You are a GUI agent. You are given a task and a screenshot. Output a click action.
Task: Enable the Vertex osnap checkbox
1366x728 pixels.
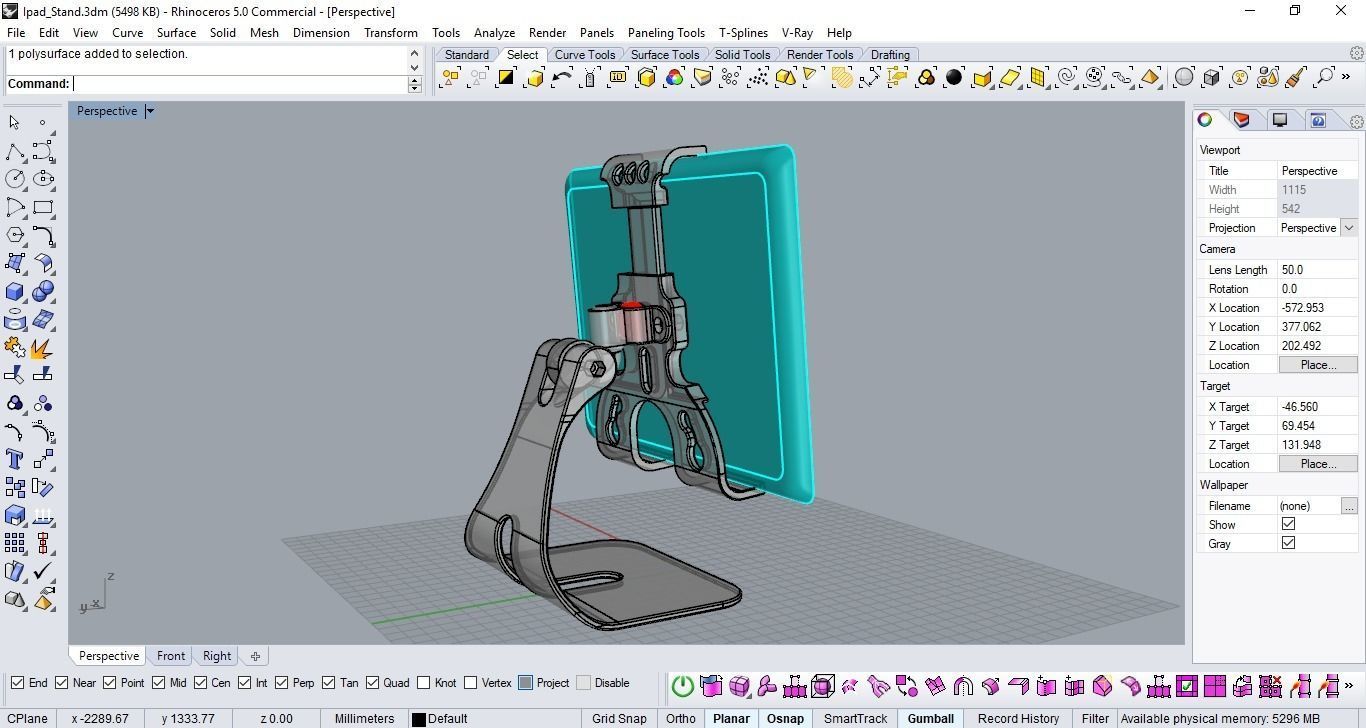pyautogui.click(x=471, y=683)
